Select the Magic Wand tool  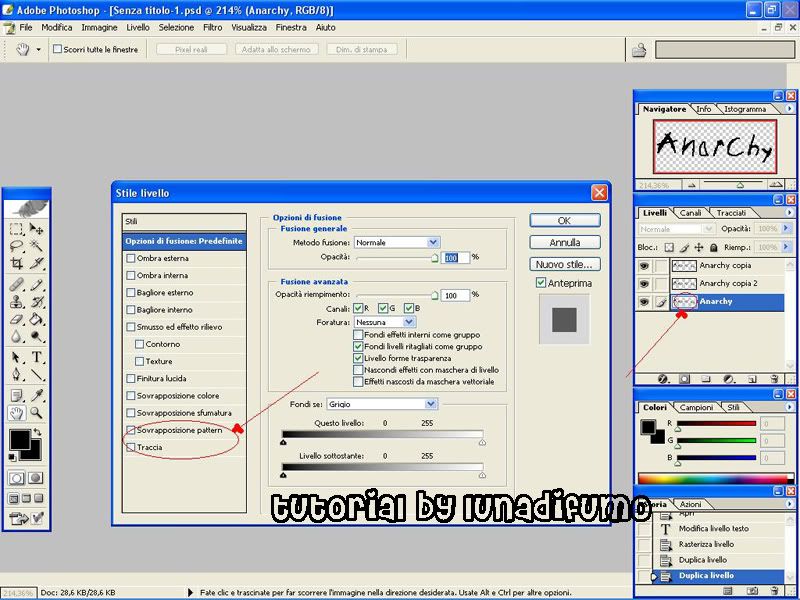[x=36, y=246]
